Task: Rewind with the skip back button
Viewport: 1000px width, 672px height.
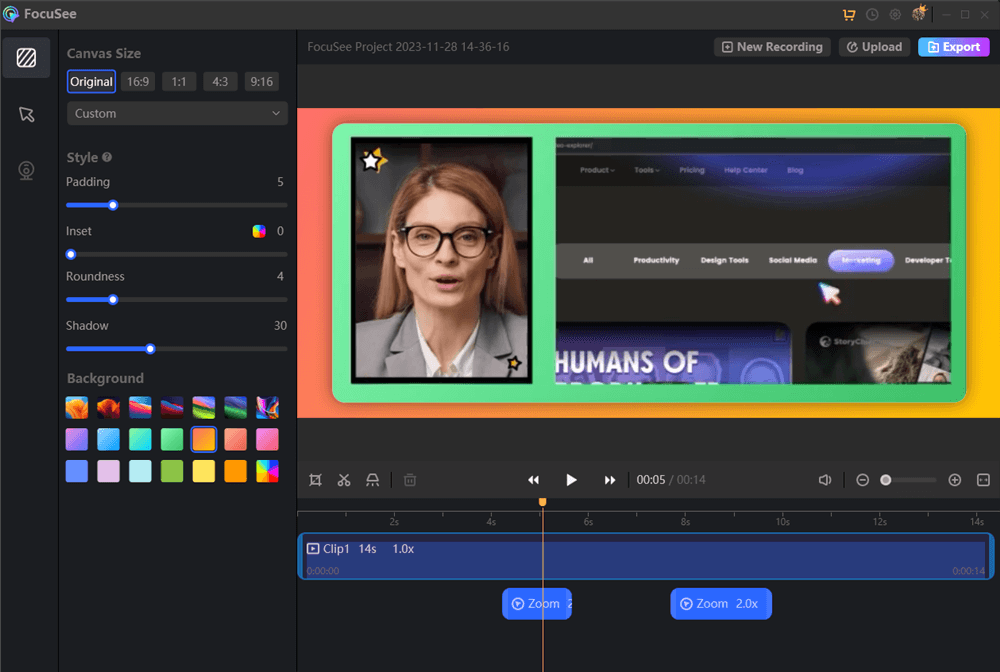Action: [533, 480]
